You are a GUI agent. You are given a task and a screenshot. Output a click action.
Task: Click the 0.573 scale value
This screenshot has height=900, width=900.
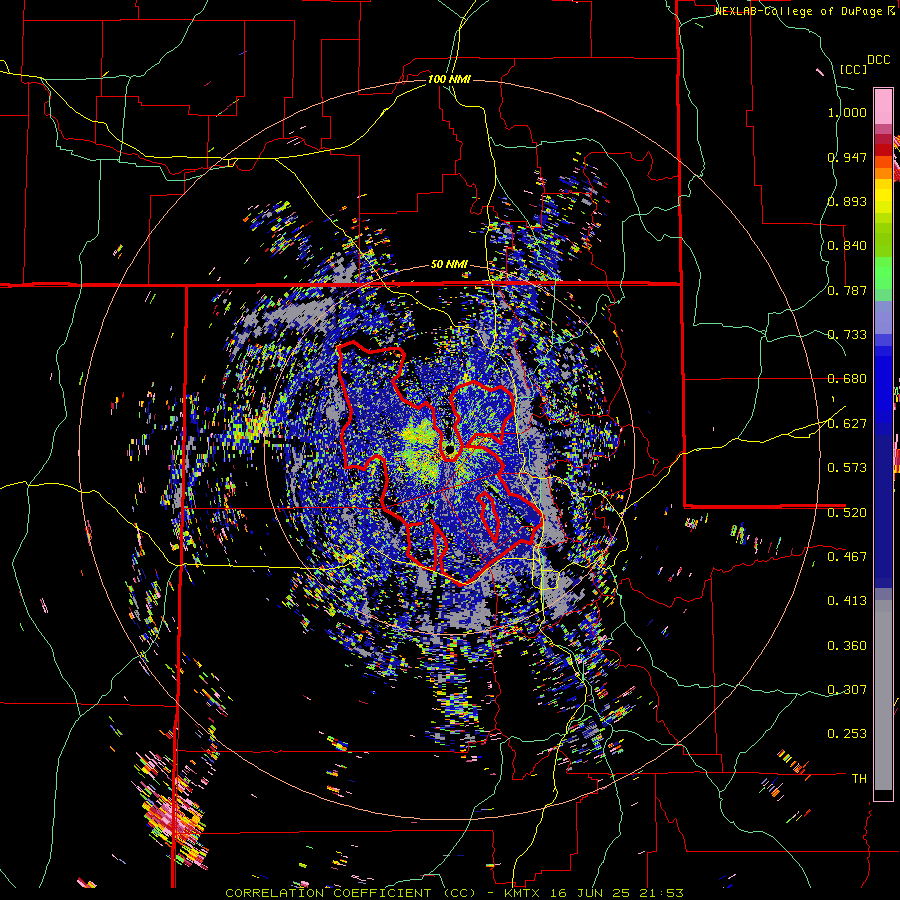(x=847, y=467)
